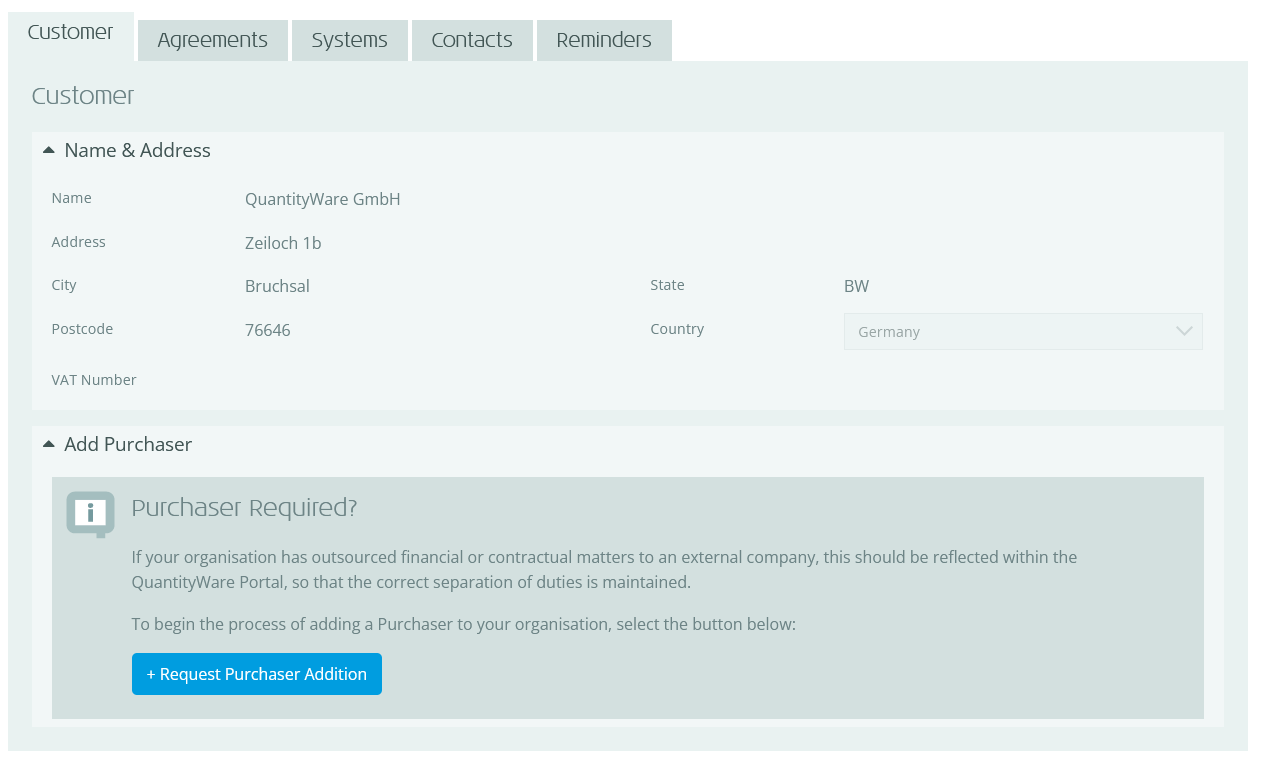Switch to the Systems tab
This screenshot has height=763, width=1261.
tap(349, 40)
